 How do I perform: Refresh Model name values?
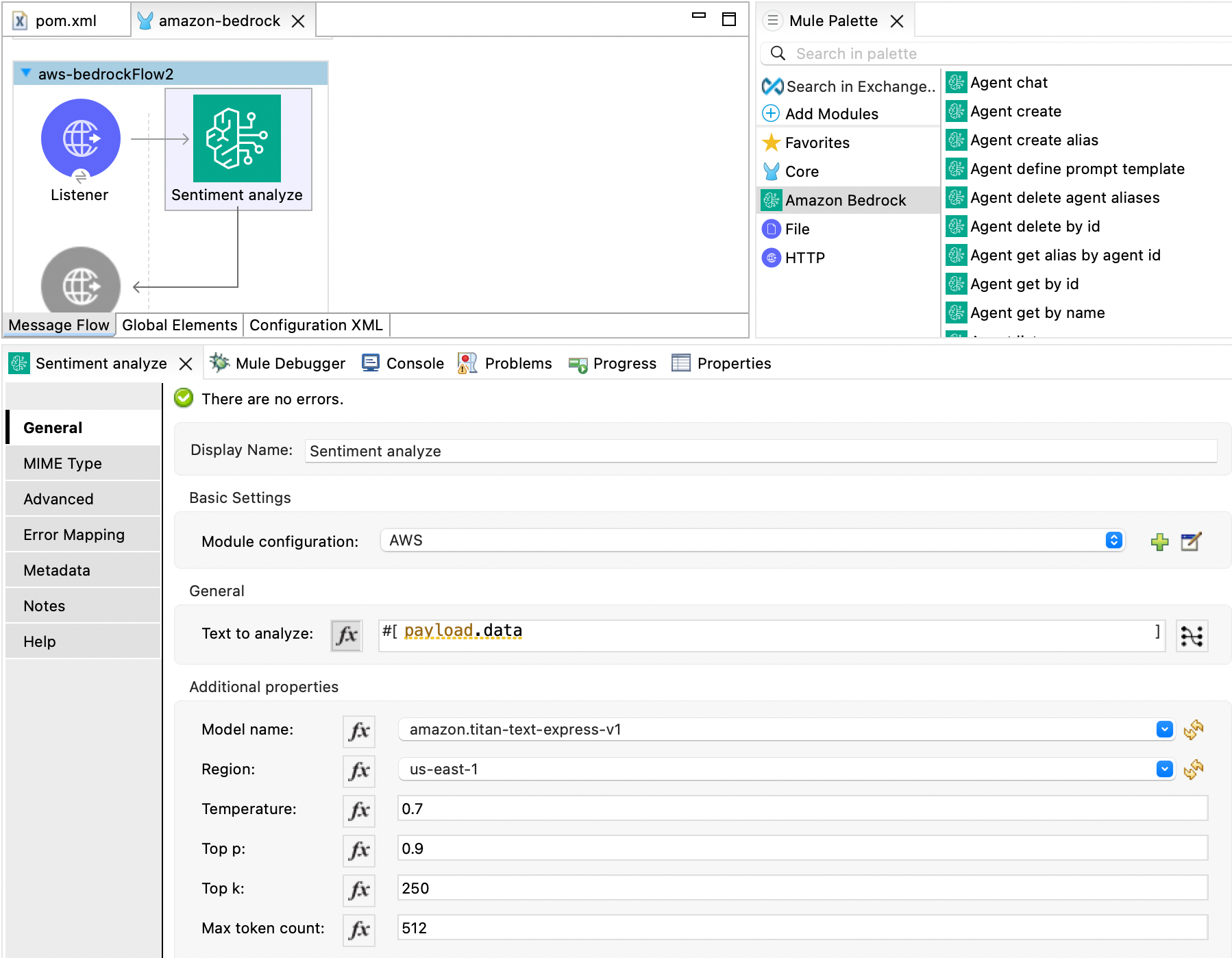click(x=1193, y=730)
